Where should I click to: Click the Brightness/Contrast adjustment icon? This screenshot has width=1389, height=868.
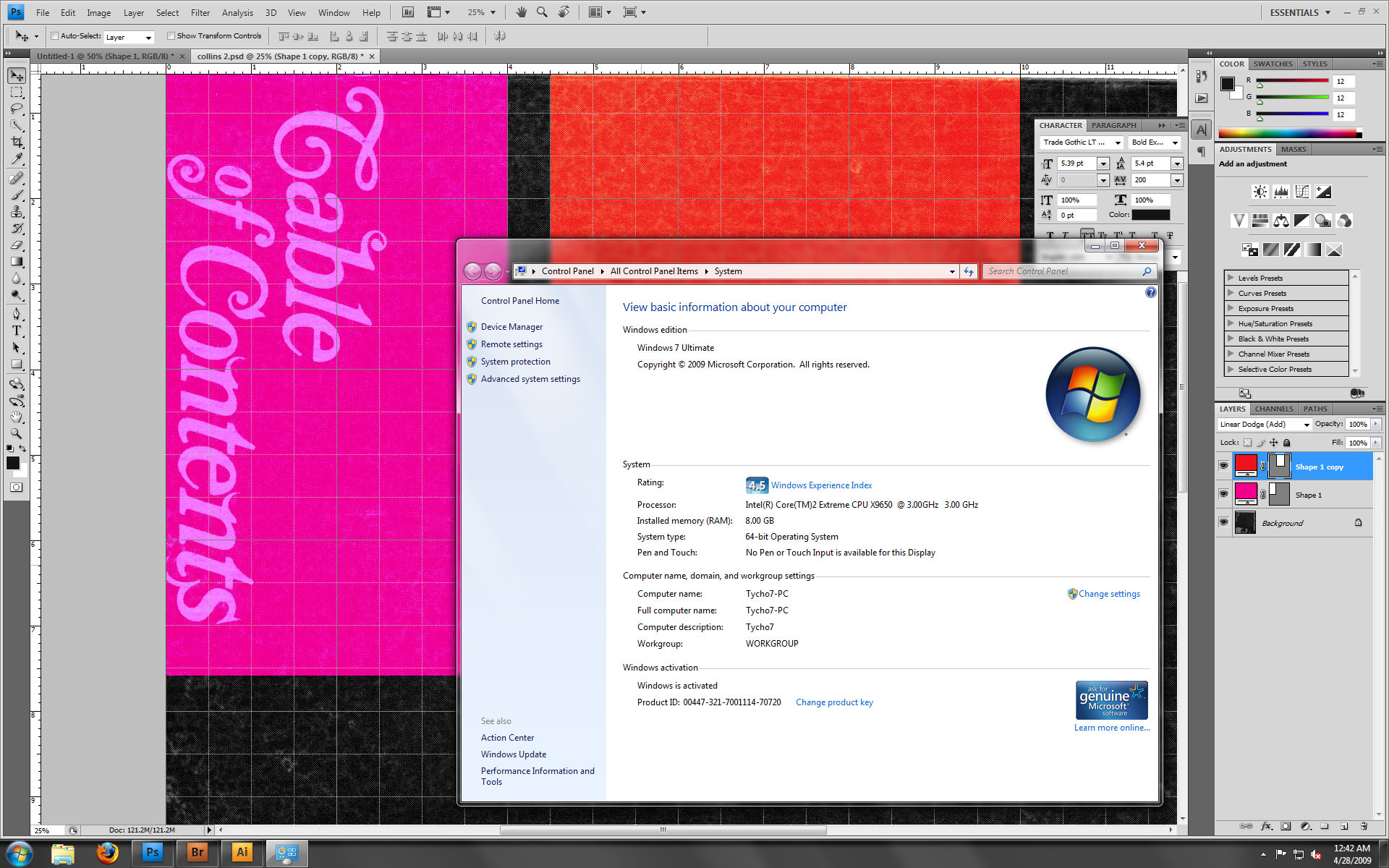point(1260,192)
